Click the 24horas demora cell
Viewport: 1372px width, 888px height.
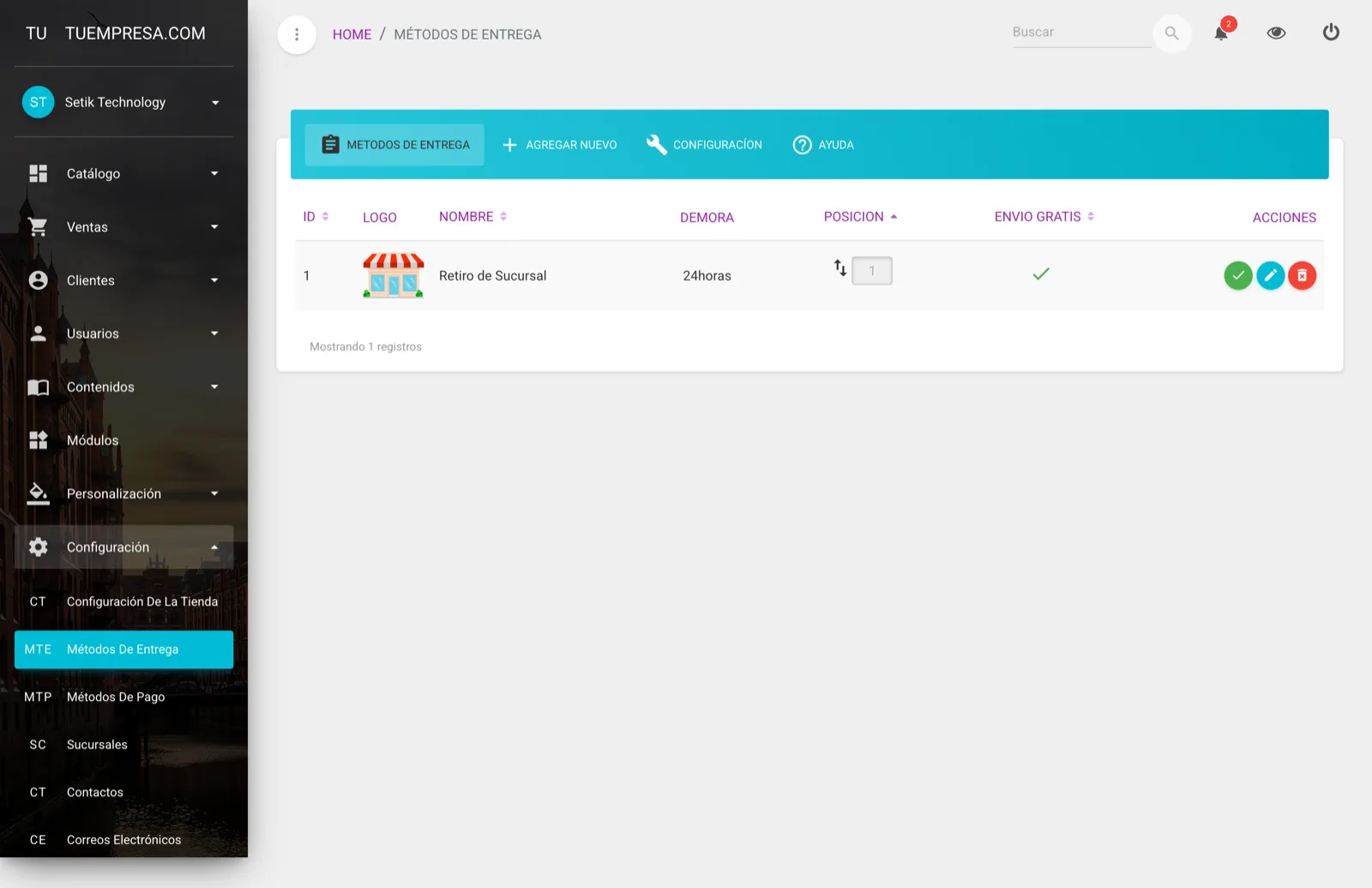point(707,275)
